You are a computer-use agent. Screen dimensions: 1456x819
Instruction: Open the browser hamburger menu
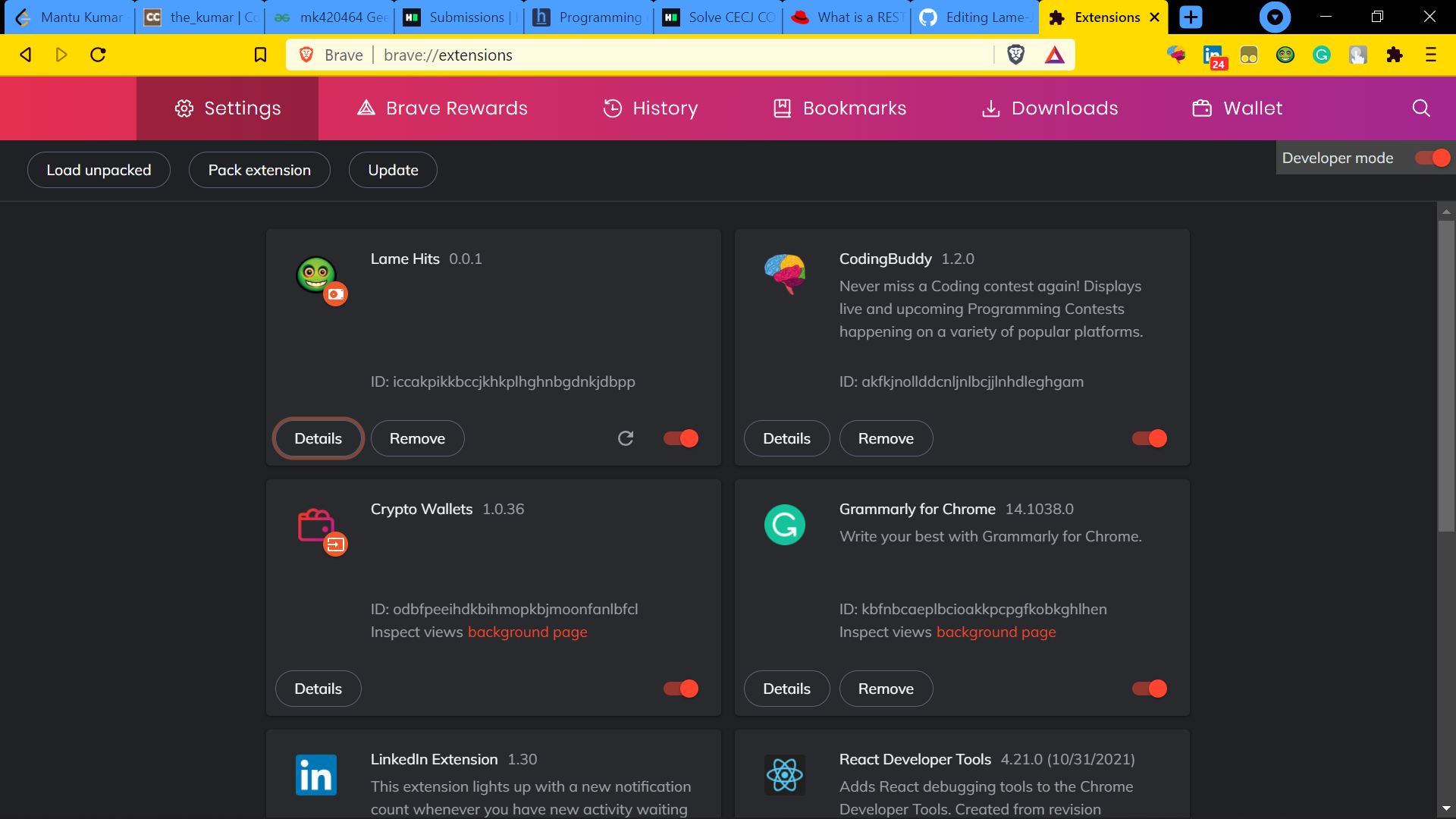coord(1432,55)
